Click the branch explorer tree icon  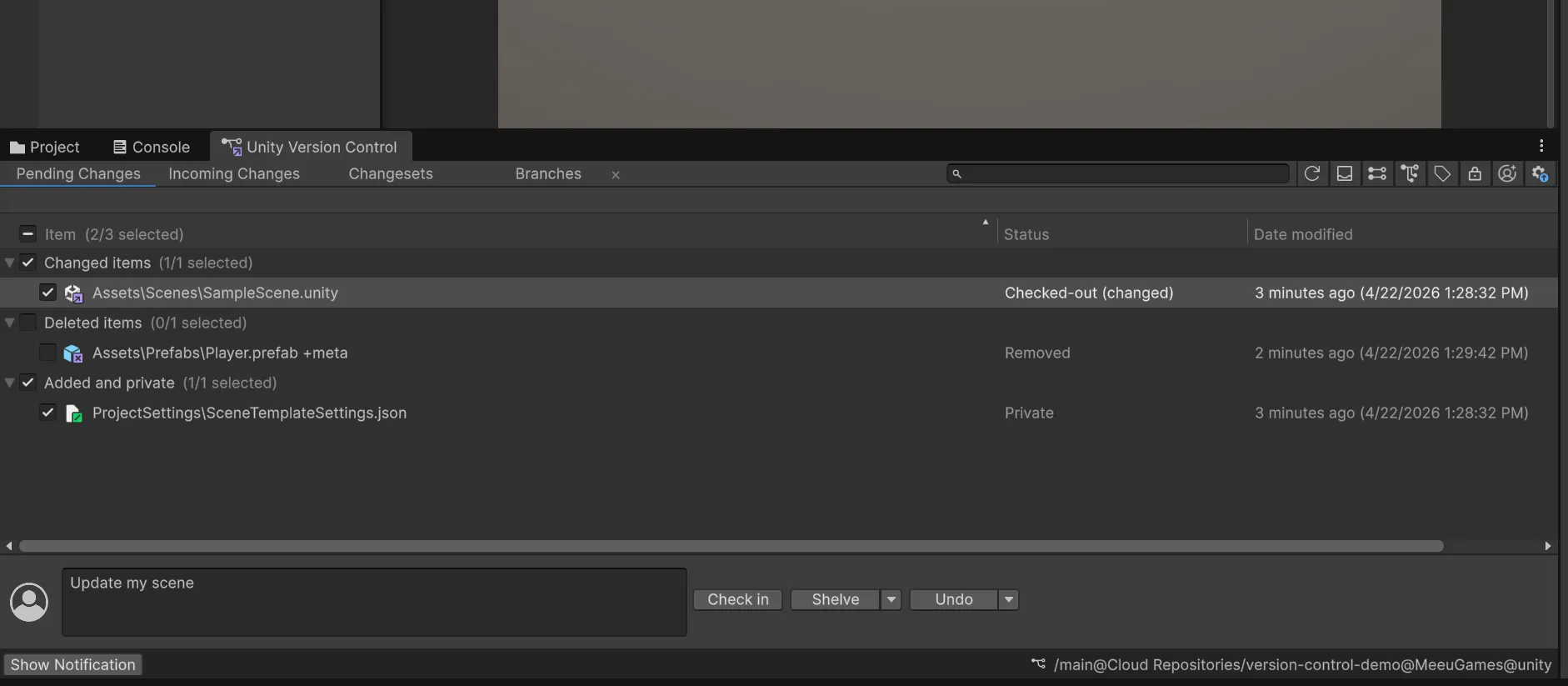[1410, 173]
